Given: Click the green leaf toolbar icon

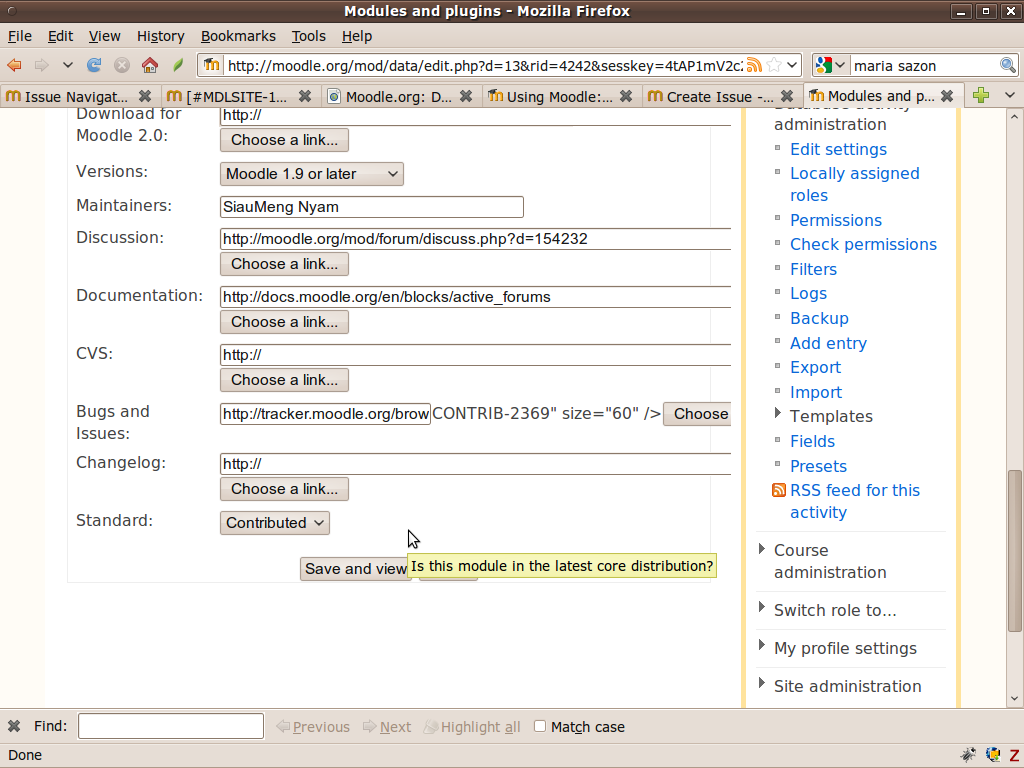Looking at the screenshot, I should coord(178,65).
